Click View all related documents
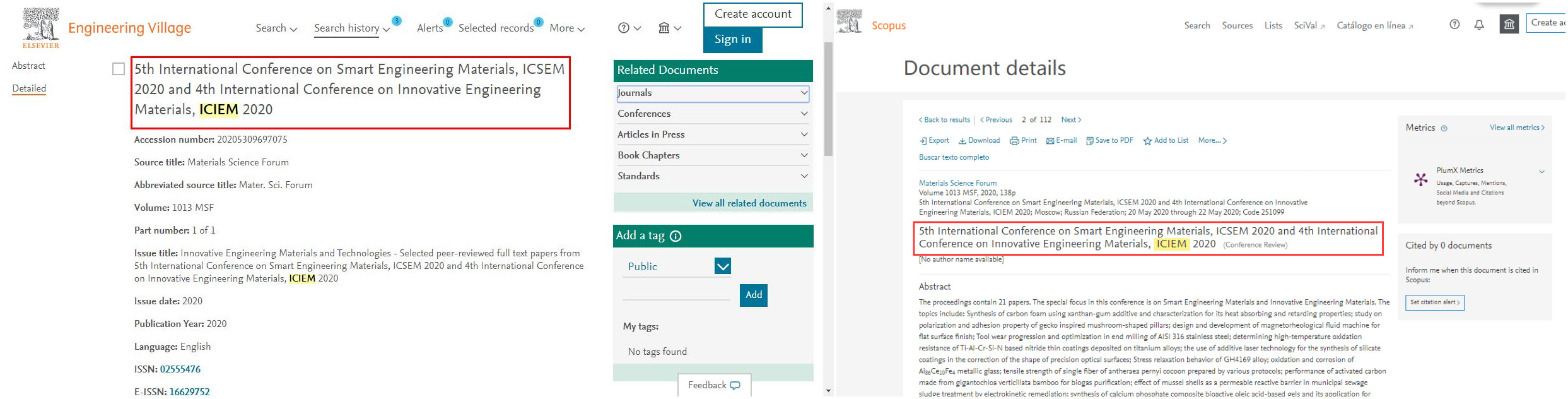 point(749,203)
